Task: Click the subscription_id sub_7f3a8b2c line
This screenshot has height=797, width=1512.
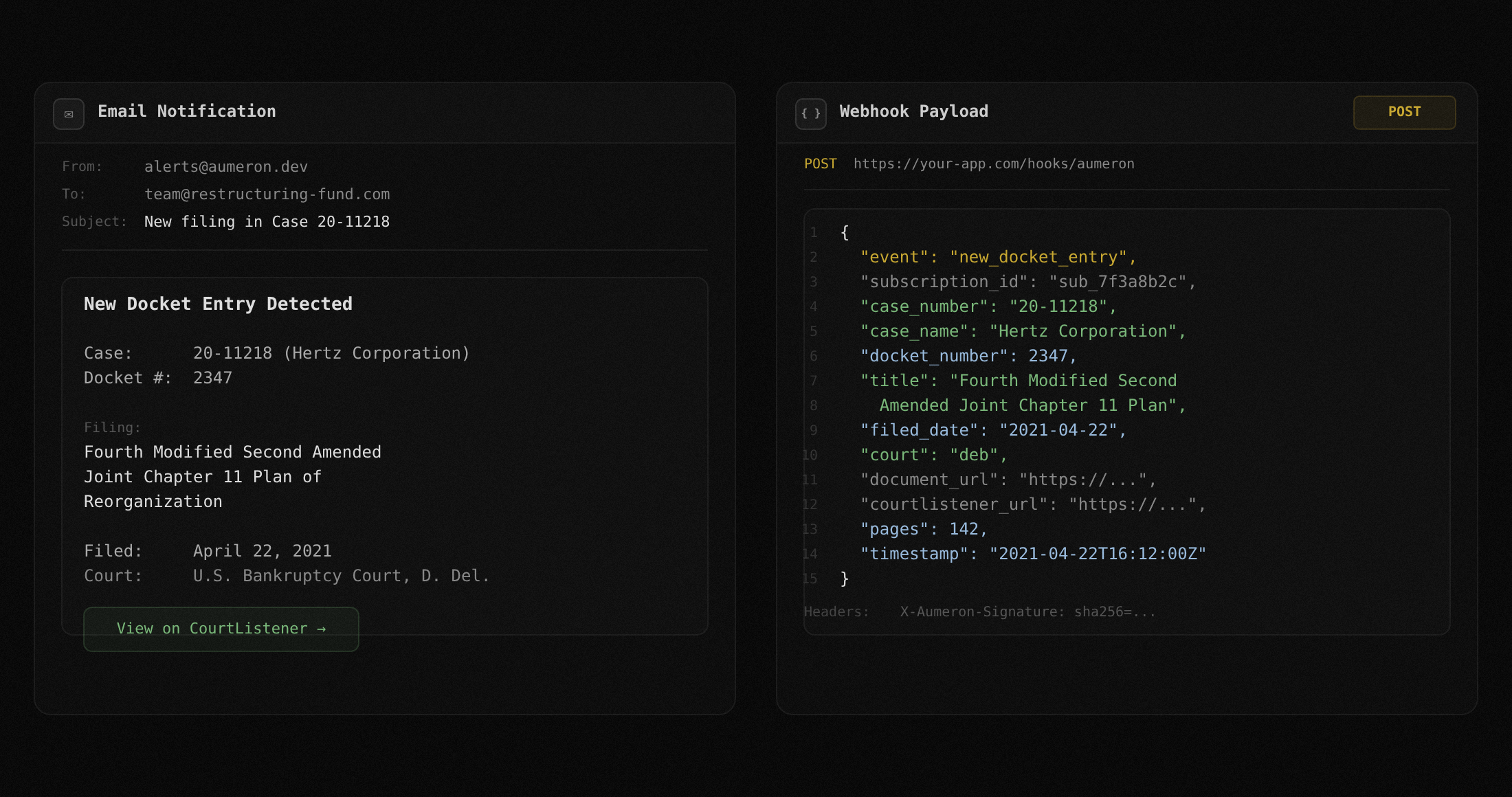Action: coord(1027,282)
